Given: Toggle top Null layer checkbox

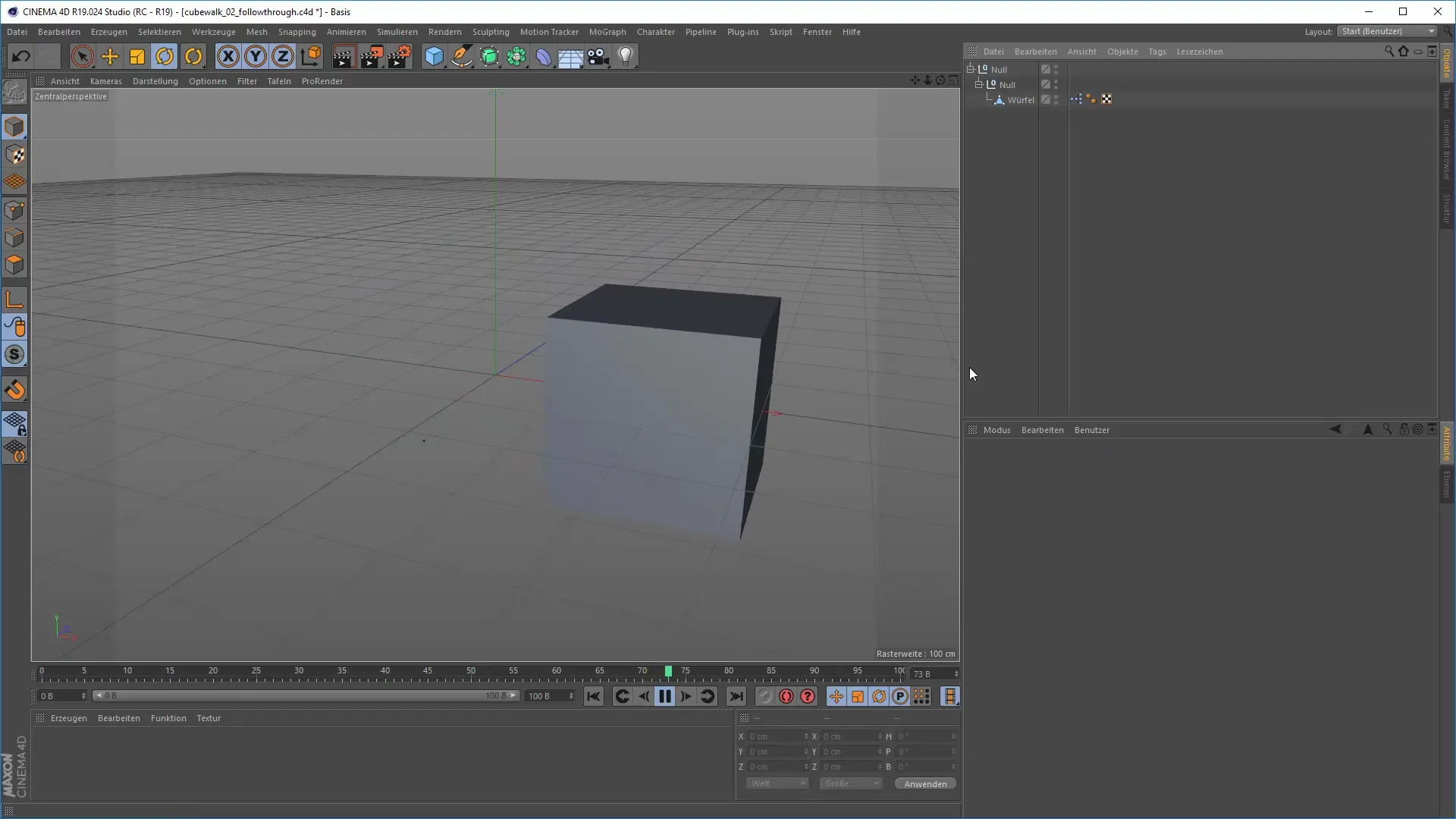Looking at the screenshot, I should coord(1046,69).
